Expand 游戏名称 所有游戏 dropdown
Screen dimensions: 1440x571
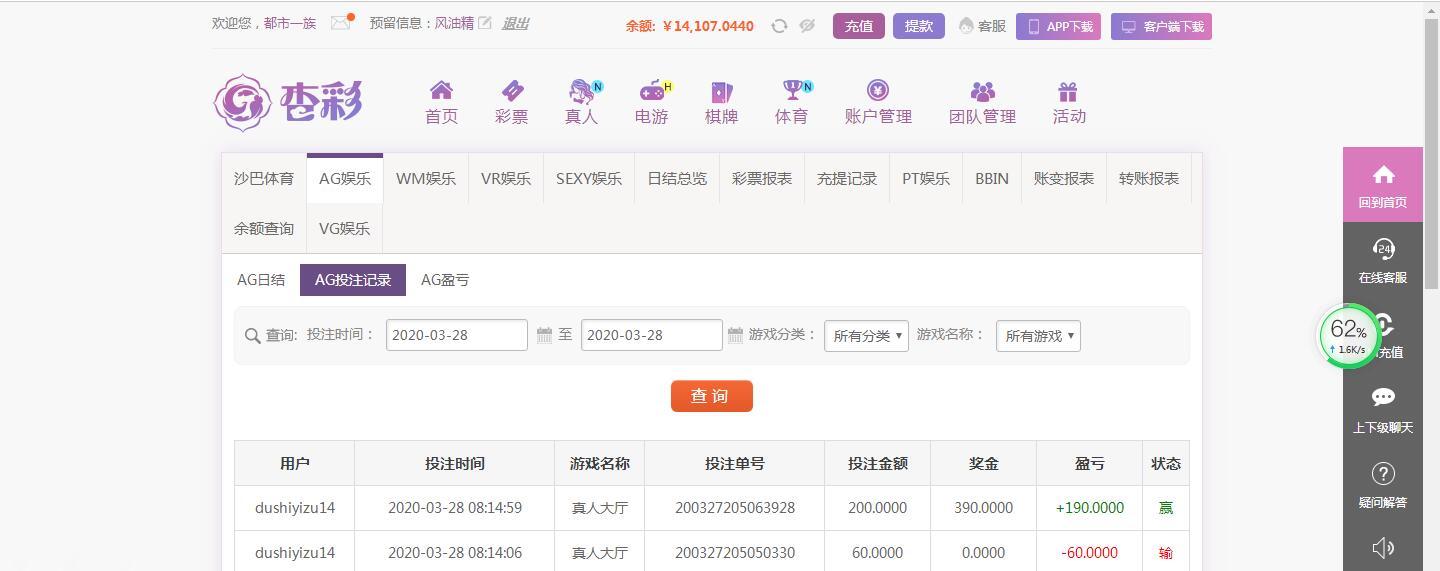coord(1038,336)
